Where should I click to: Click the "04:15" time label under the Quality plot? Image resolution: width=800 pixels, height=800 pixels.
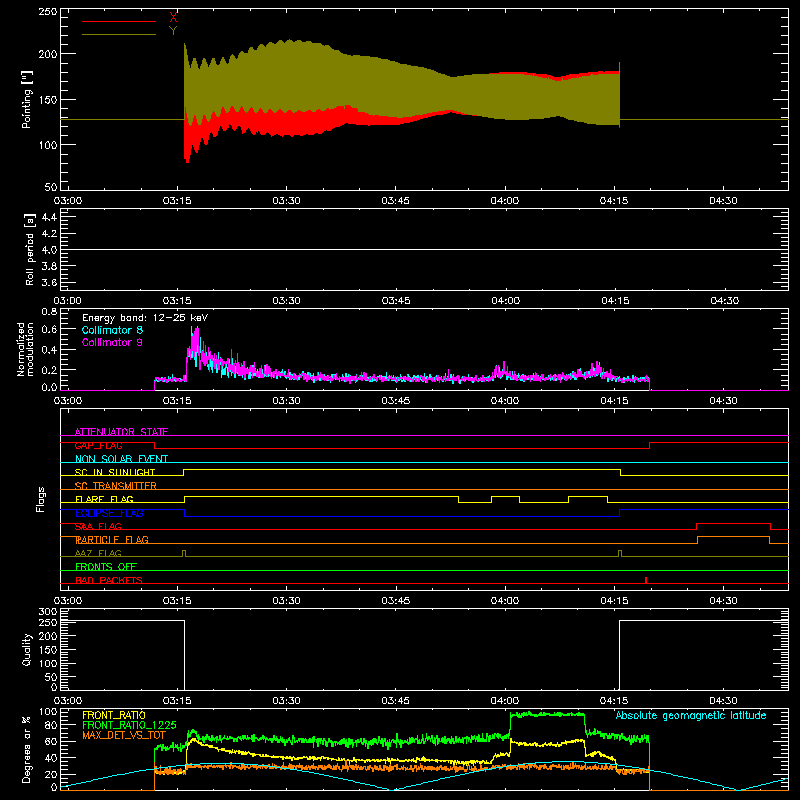[x=614, y=701]
